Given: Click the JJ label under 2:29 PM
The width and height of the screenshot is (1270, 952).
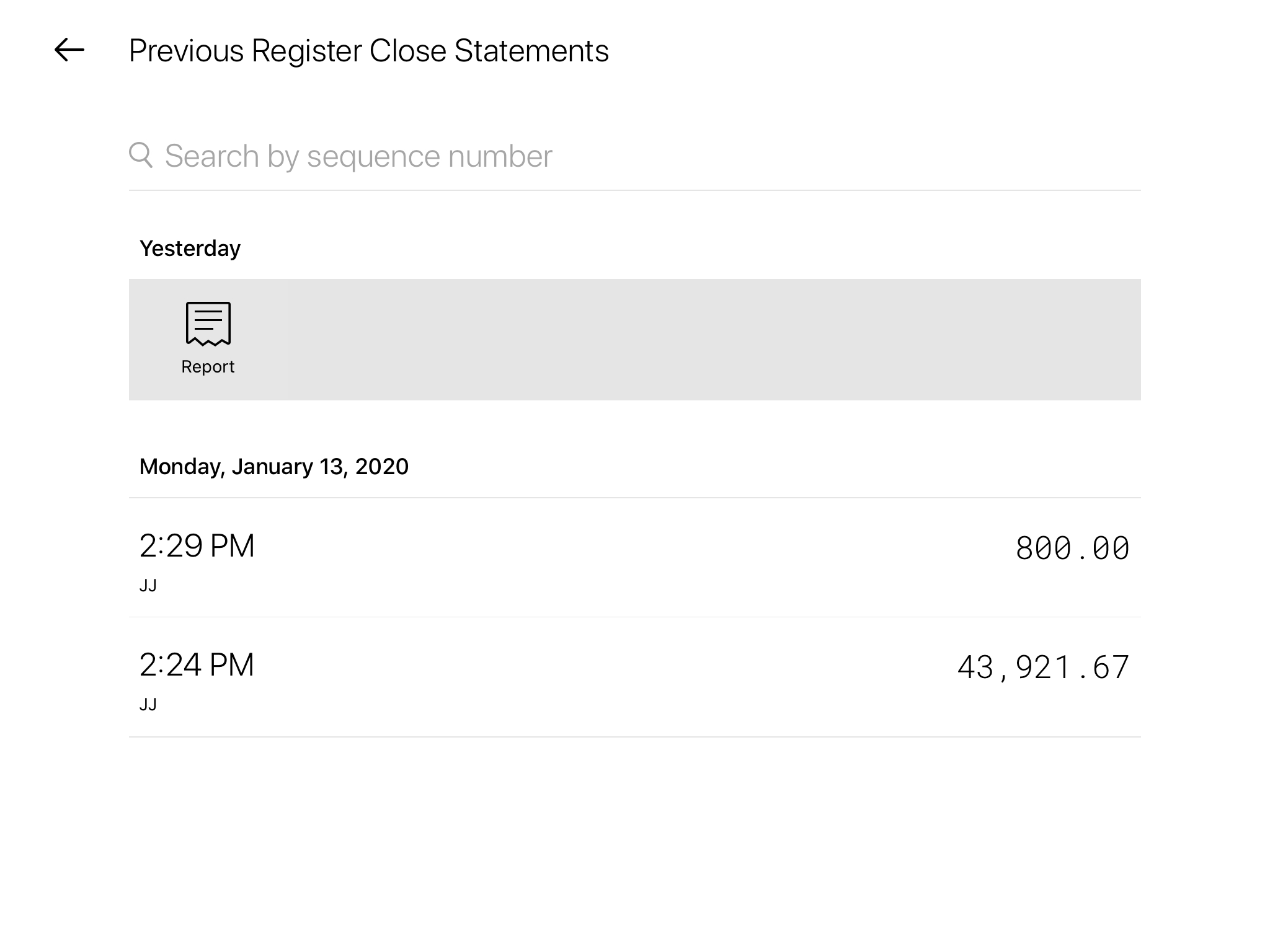Looking at the screenshot, I should tap(148, 586).
